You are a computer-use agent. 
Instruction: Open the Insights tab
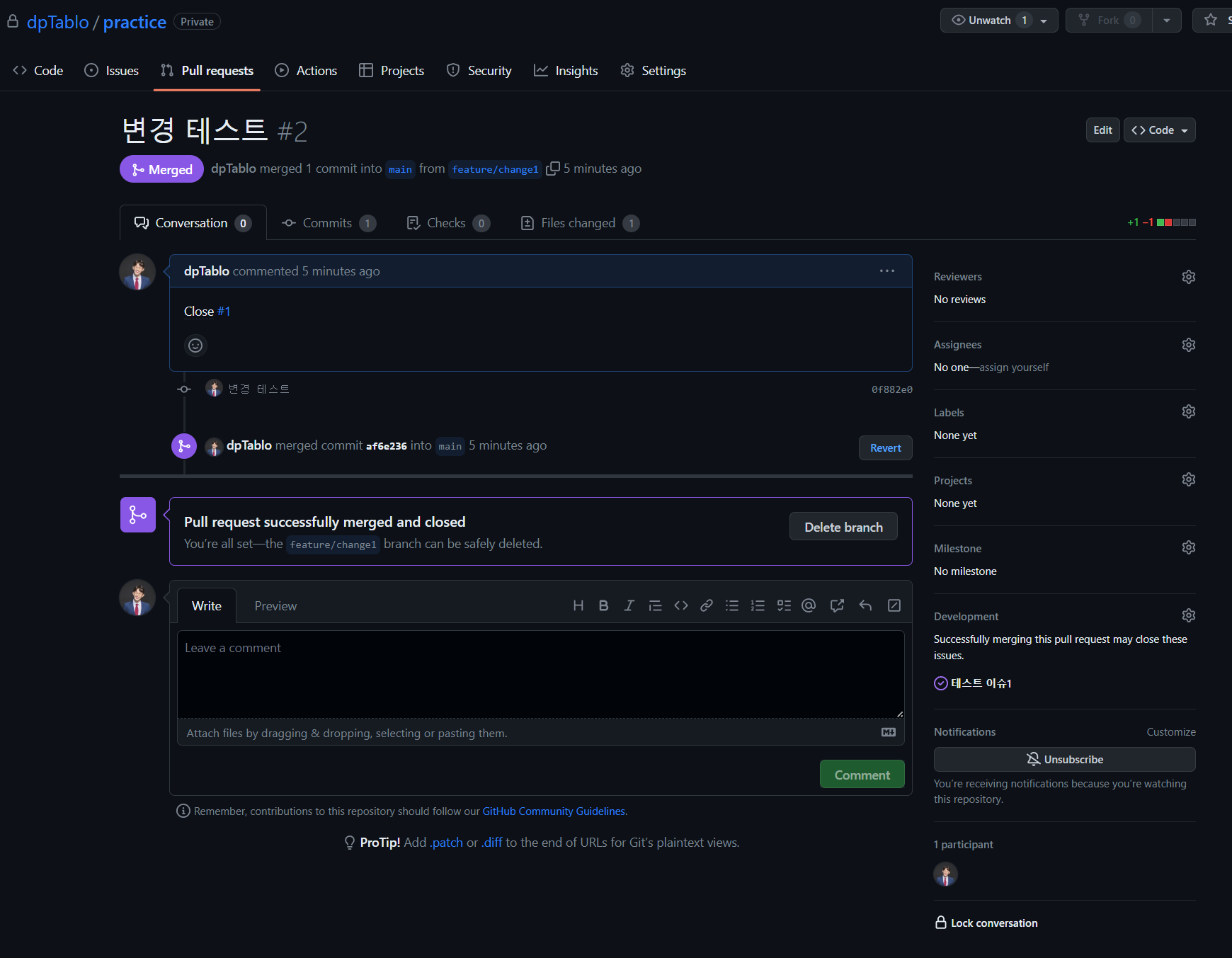[x=566, y=71]
